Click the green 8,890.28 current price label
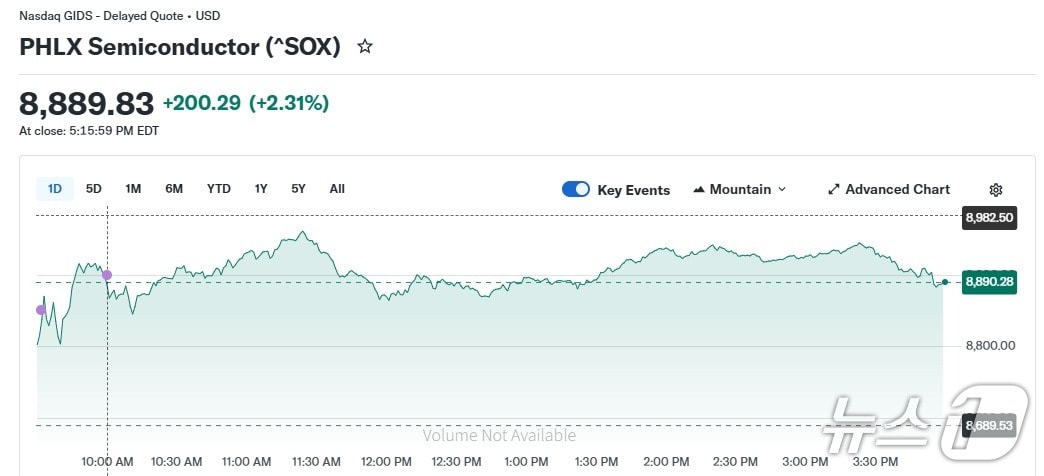The height and width of the screenshot is (476, 1044). pos(988,282)
